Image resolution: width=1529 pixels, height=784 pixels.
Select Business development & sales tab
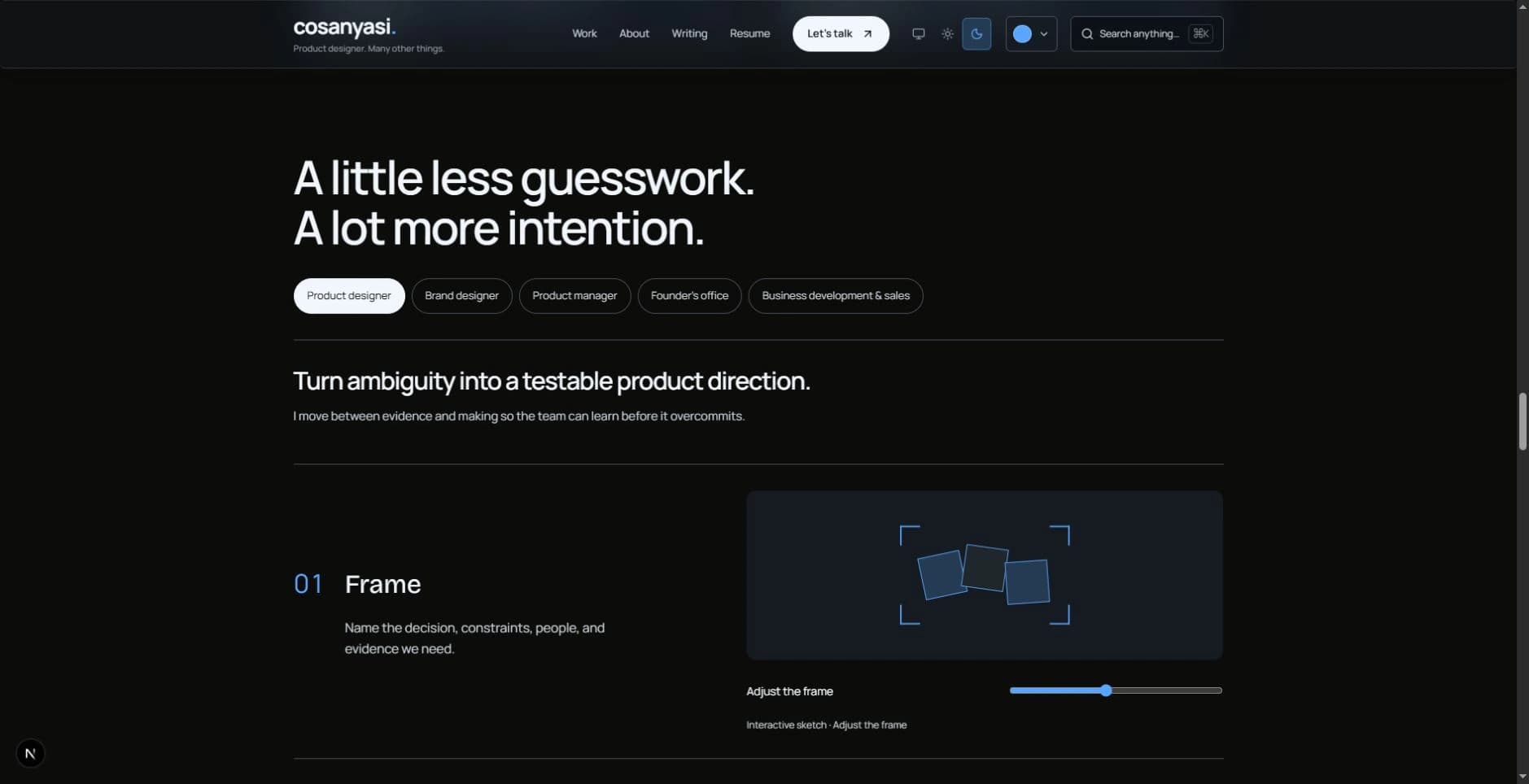836,296
